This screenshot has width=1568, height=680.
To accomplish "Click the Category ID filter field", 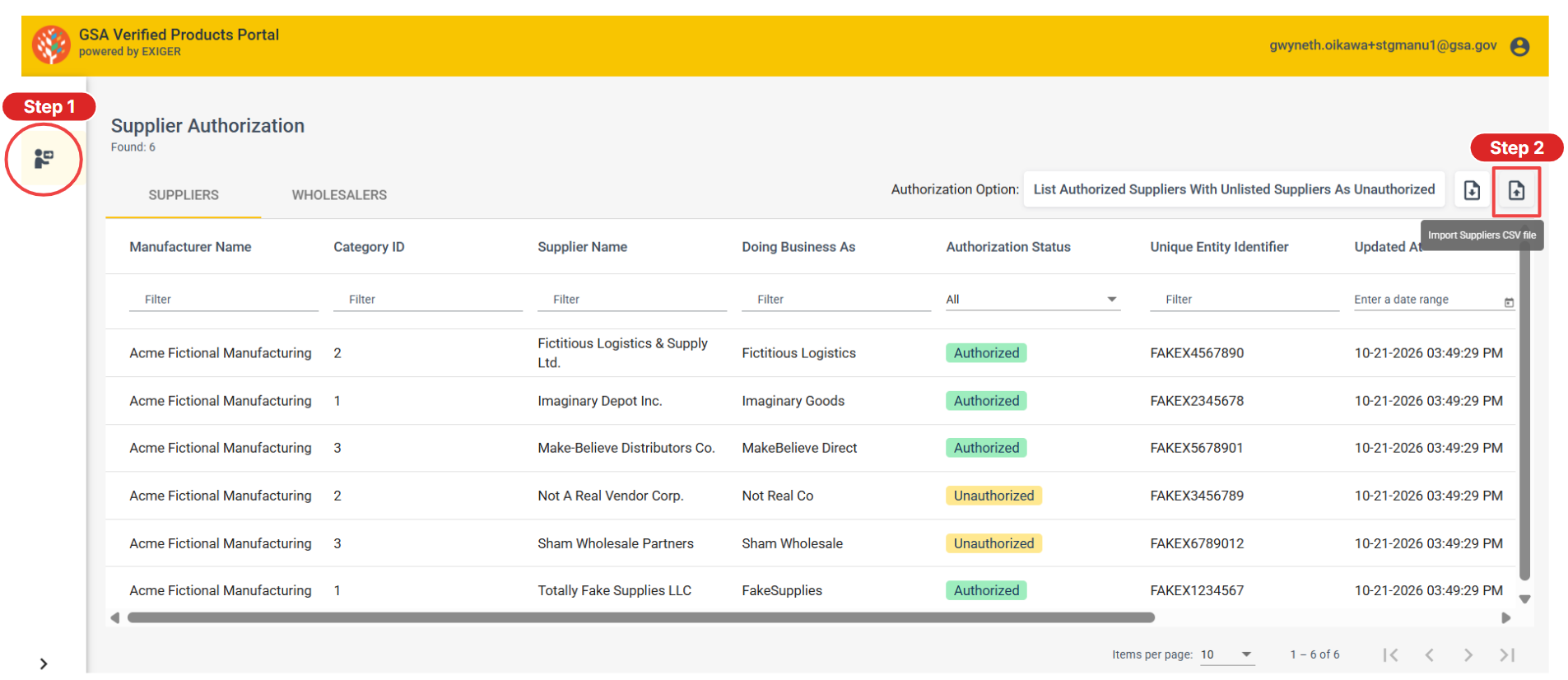I will tap(428, 300).
